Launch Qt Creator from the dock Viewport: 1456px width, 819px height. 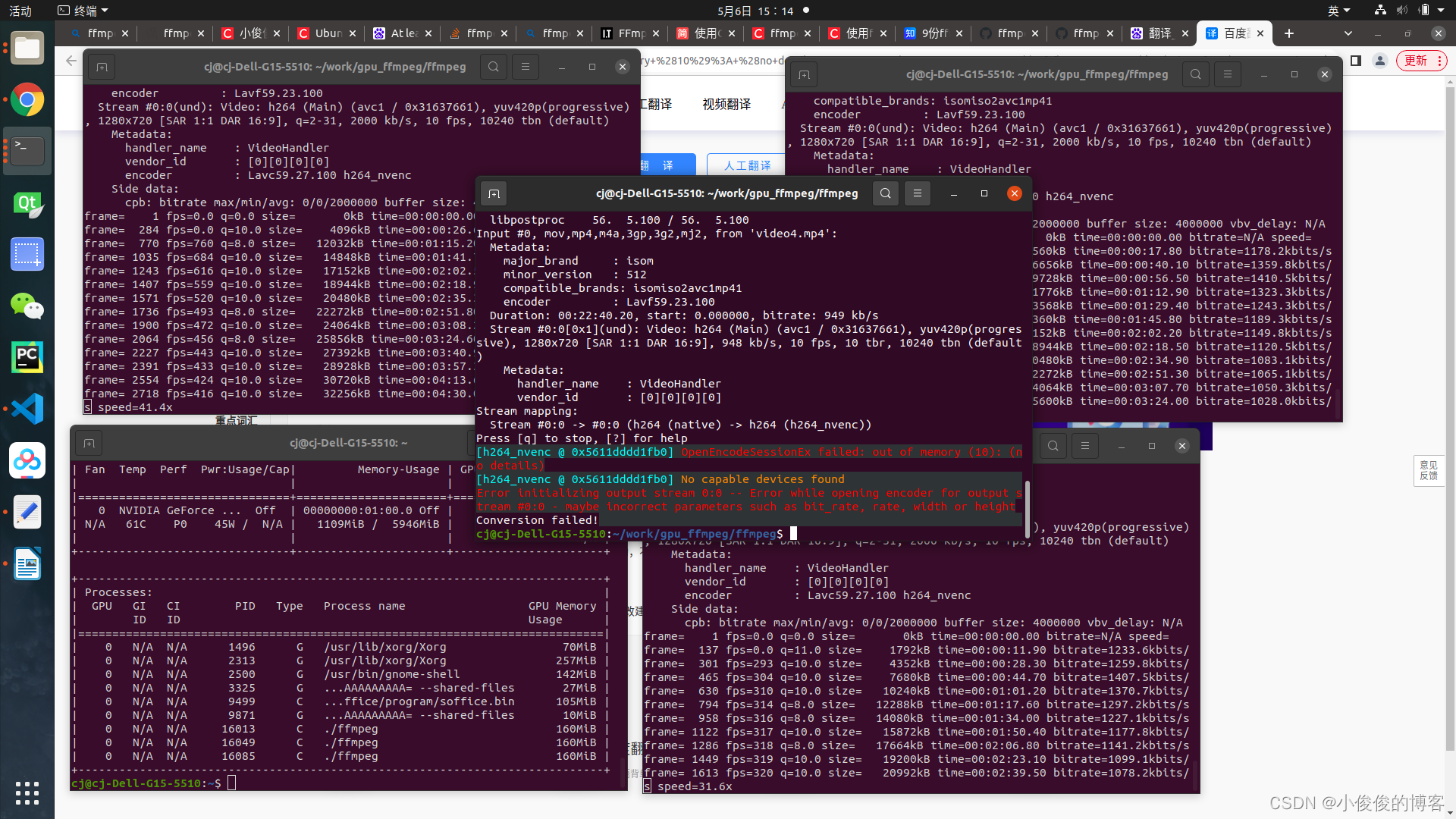27,203
